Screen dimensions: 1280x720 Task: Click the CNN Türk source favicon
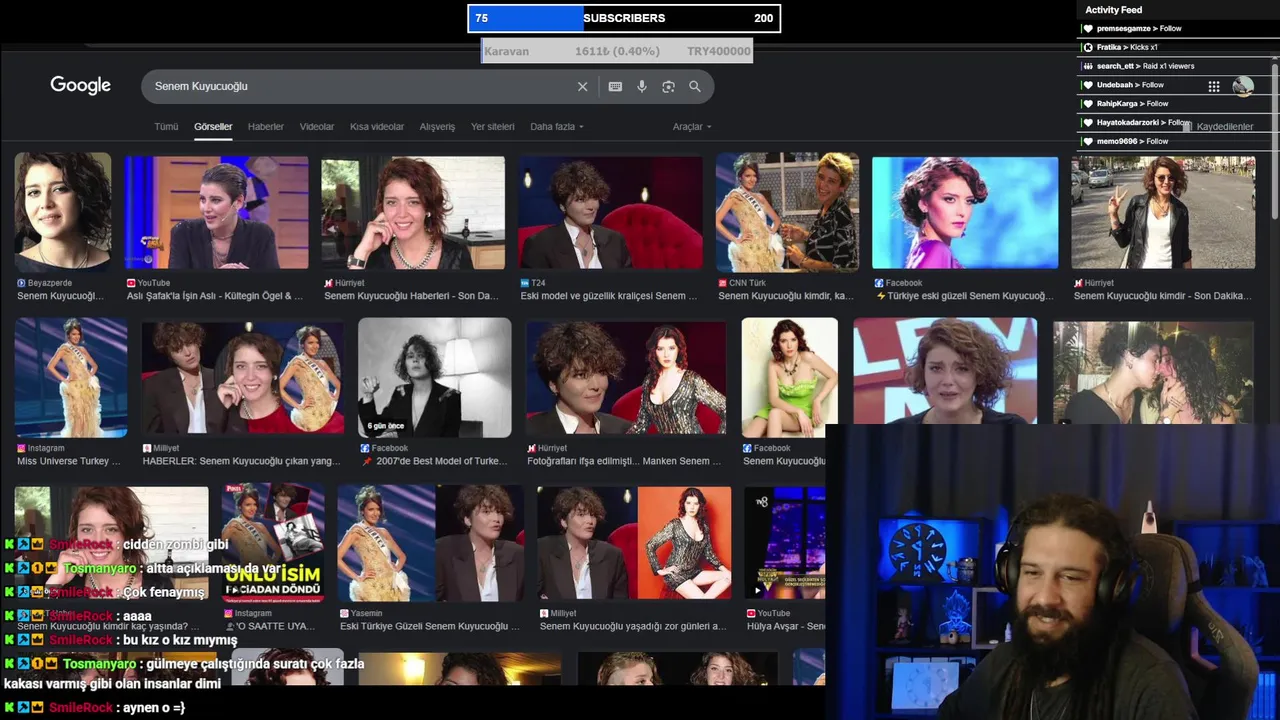(x=722, y=283)
